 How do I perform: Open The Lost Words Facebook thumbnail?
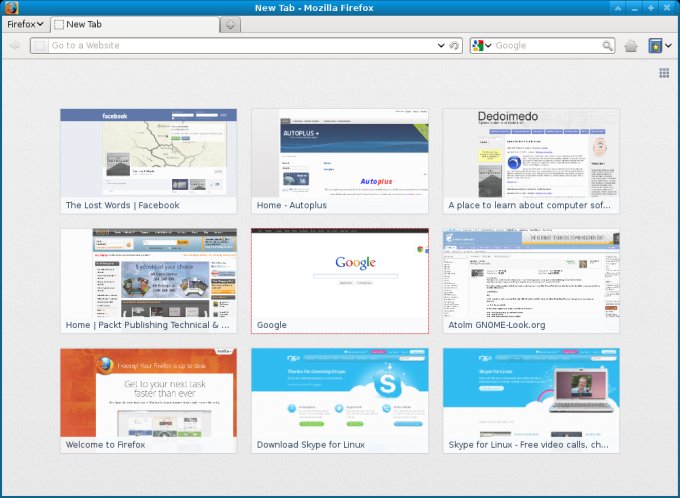click(148, 161)
